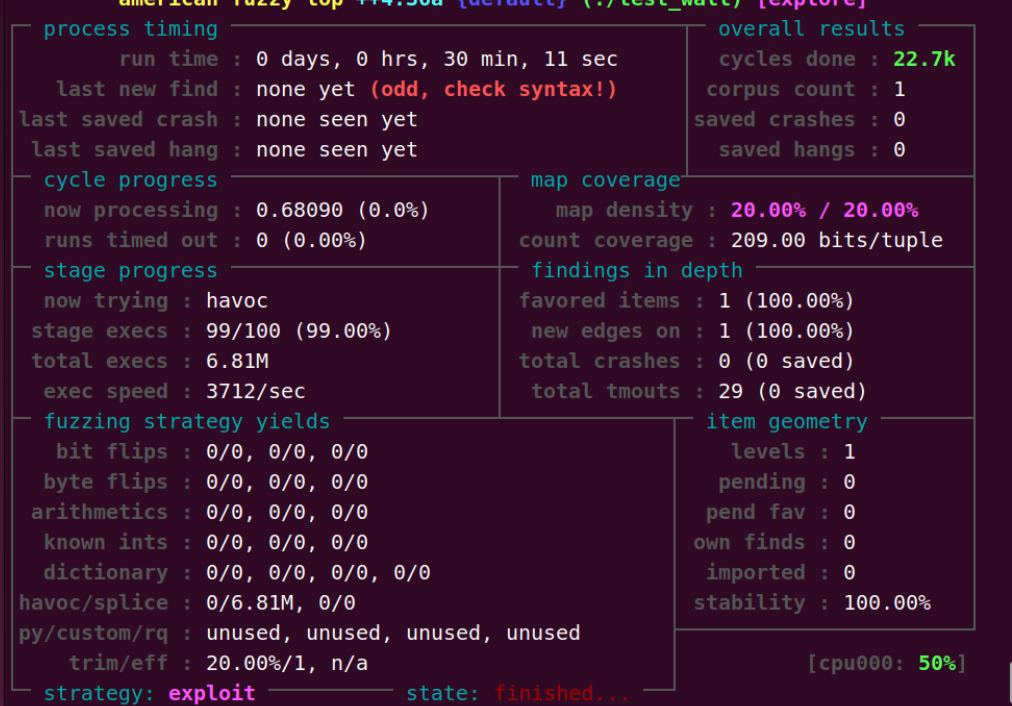Screen dimensions: 1012x706
Task: Click the cycles done value 22.7k
Action: (x=924, y=59)
